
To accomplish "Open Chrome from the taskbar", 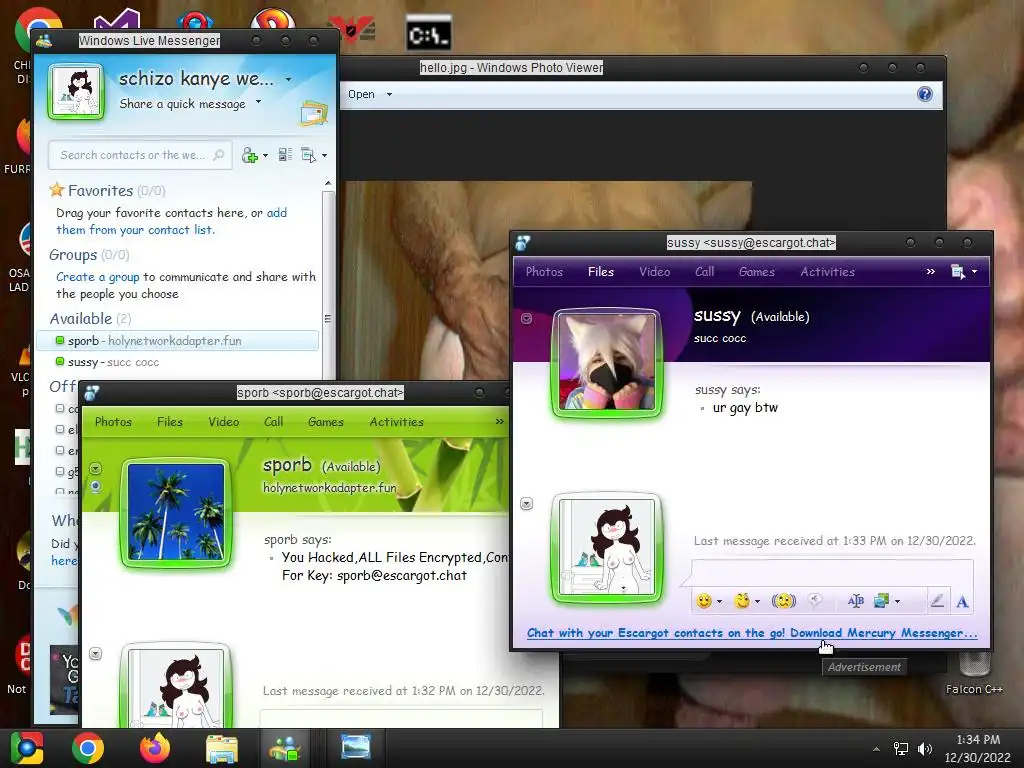I will (x=88, y=748).
